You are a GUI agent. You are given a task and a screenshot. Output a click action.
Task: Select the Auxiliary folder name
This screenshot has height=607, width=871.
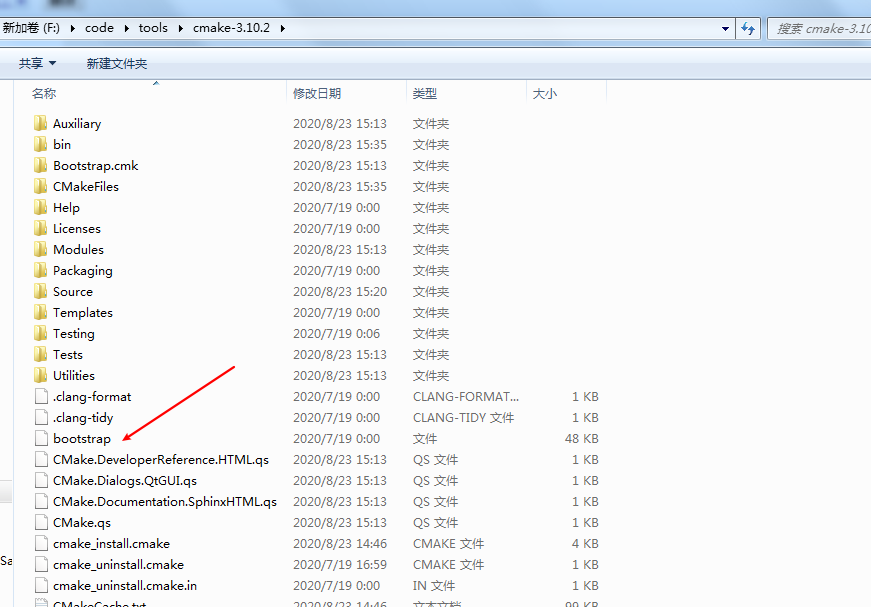[x=77, y=123]
